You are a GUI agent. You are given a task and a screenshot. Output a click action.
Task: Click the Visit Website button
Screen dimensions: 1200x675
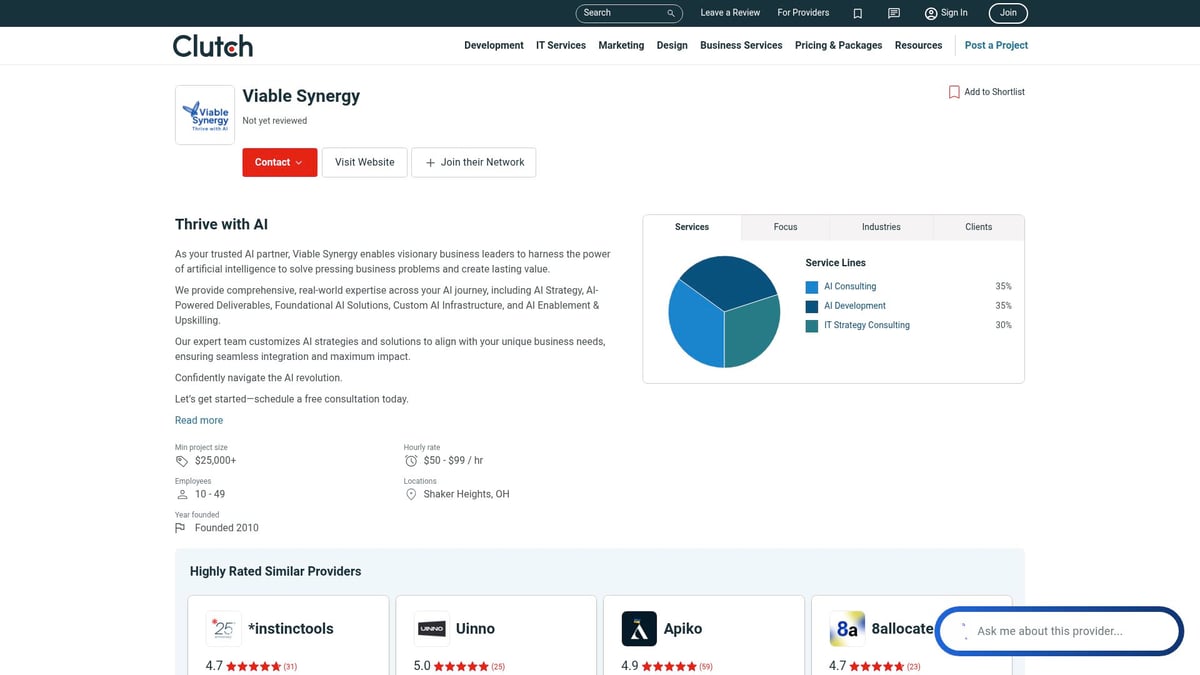click(365, 163)
